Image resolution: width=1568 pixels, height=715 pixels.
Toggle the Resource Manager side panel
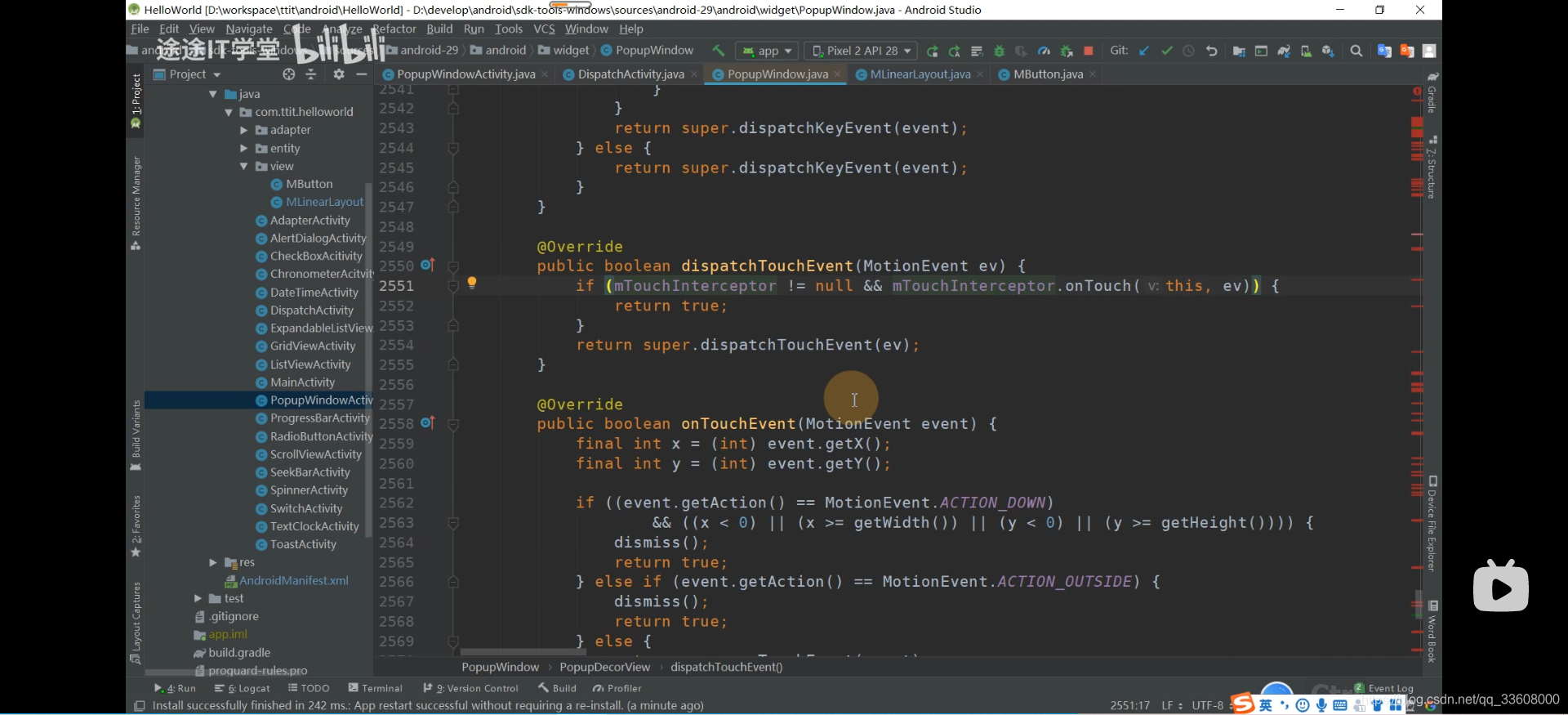pyautogui.click(x=136, y=203)
